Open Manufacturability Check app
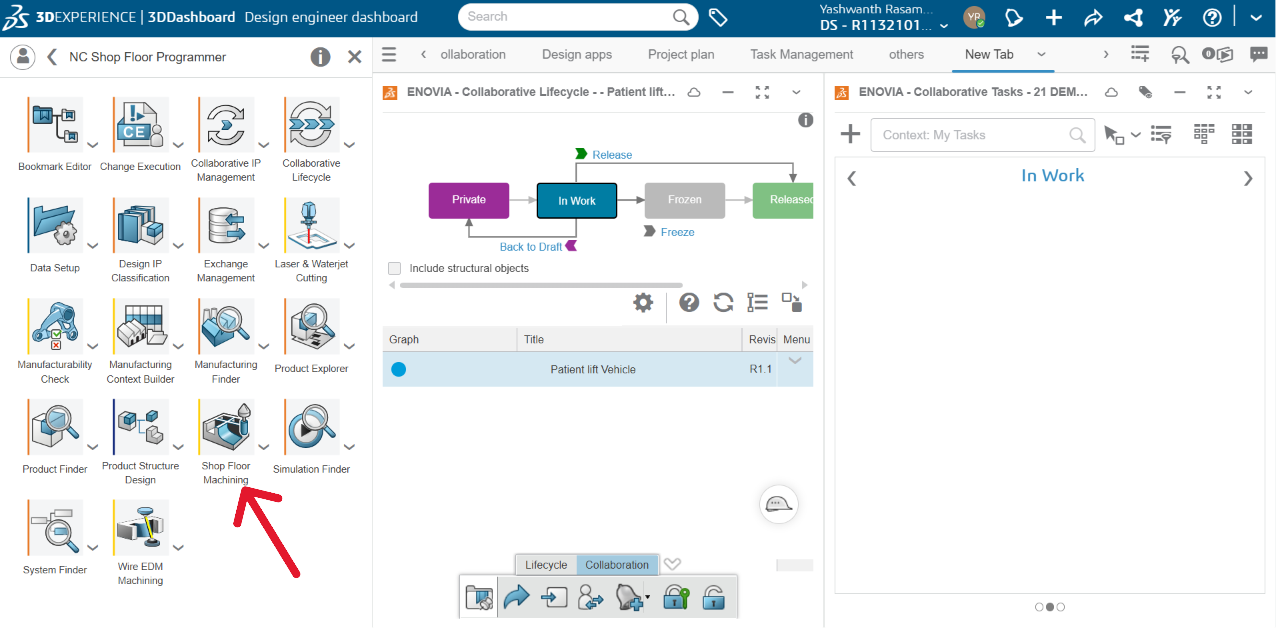 point(55,326)
